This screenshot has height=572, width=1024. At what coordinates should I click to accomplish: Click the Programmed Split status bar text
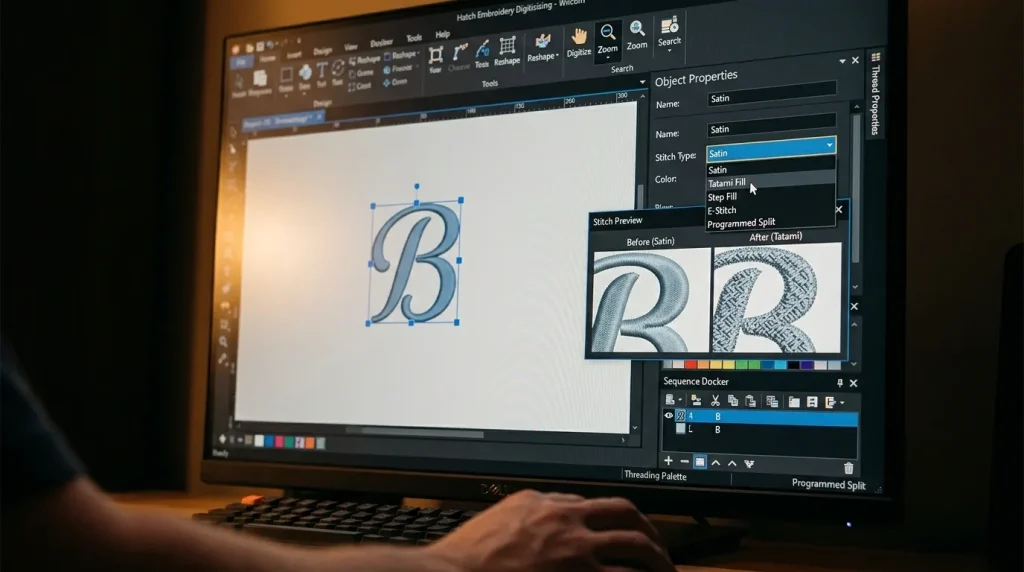[x=828, y=484]
